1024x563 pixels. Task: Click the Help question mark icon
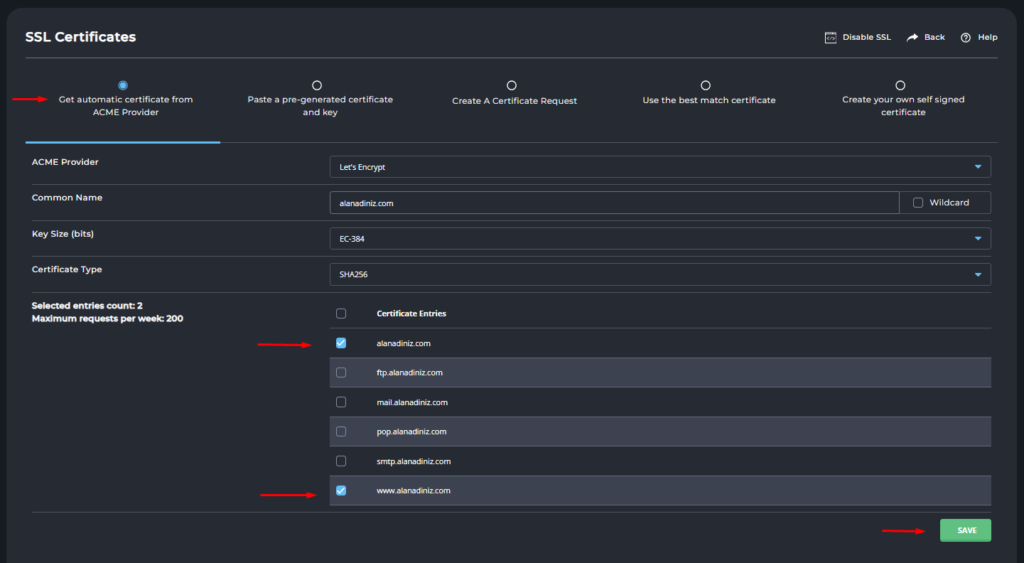pyautogui.click(x=966, y=37)
